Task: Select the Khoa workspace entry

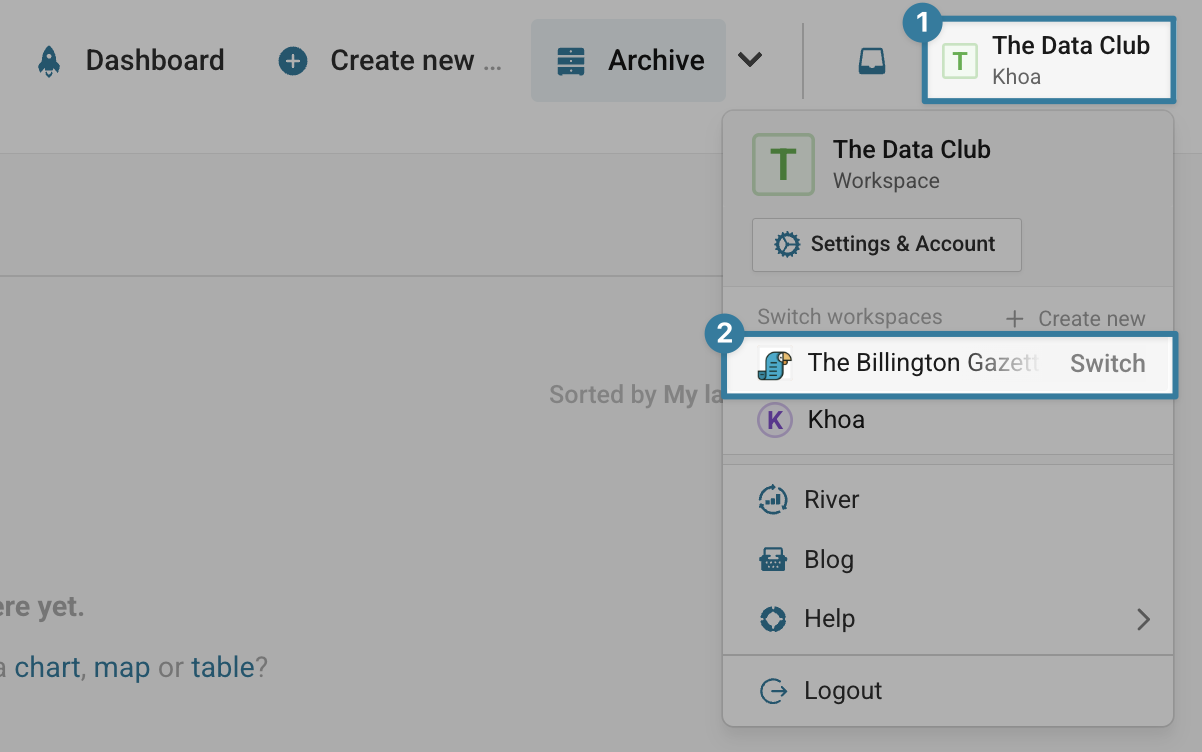Action: [x=836, y=420]
